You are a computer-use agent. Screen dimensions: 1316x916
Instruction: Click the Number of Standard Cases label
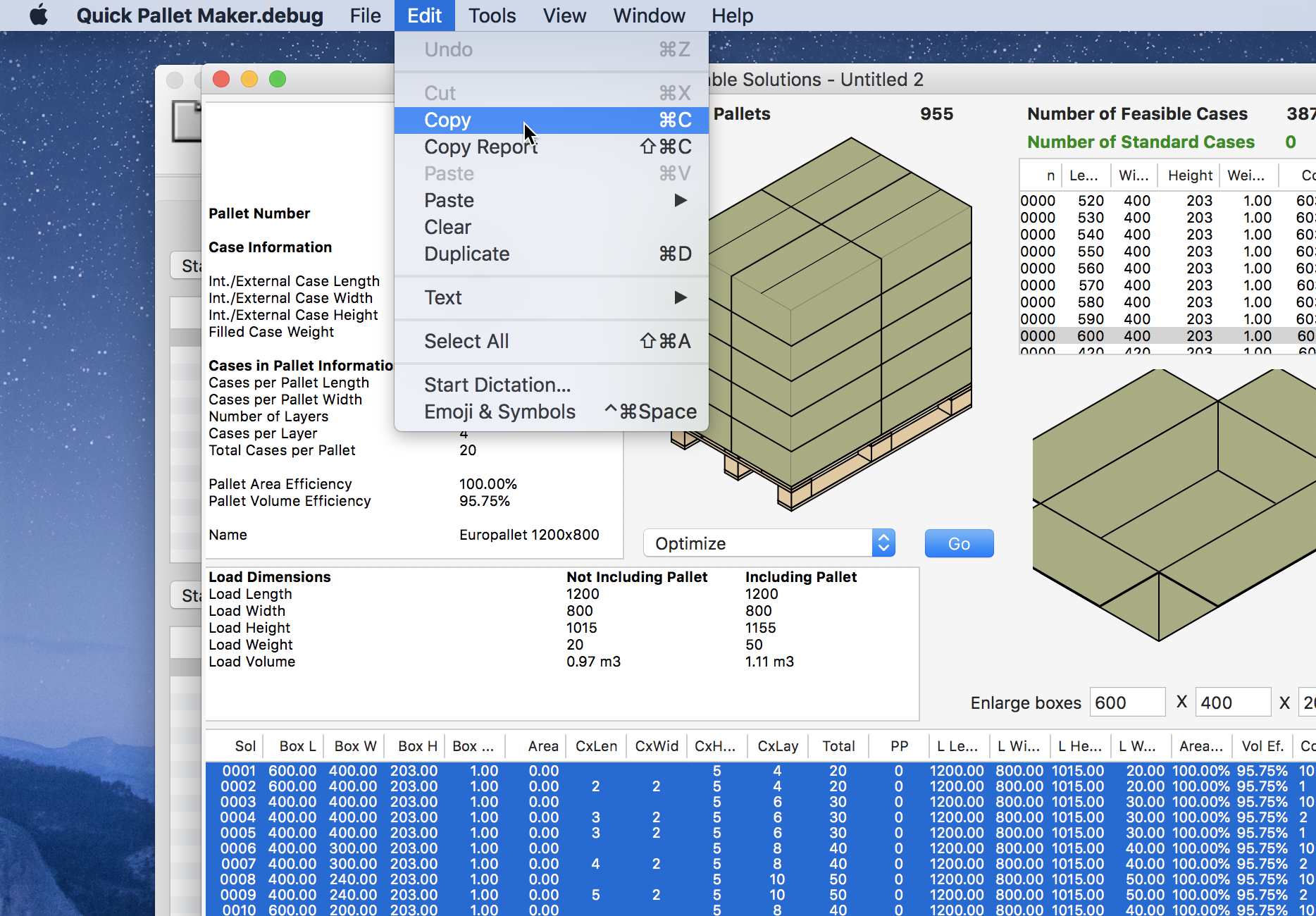pyautogui.click(x=1141, y=142)
